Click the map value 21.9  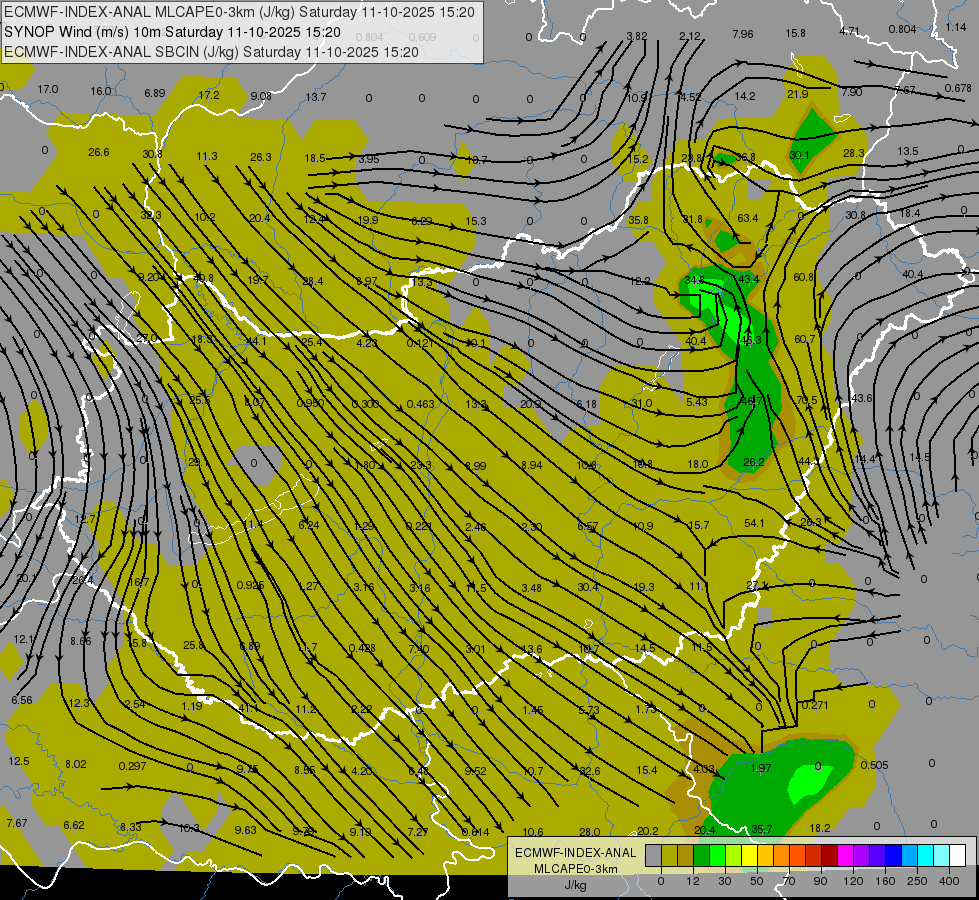pyautogui.click(x=797, y=94)
